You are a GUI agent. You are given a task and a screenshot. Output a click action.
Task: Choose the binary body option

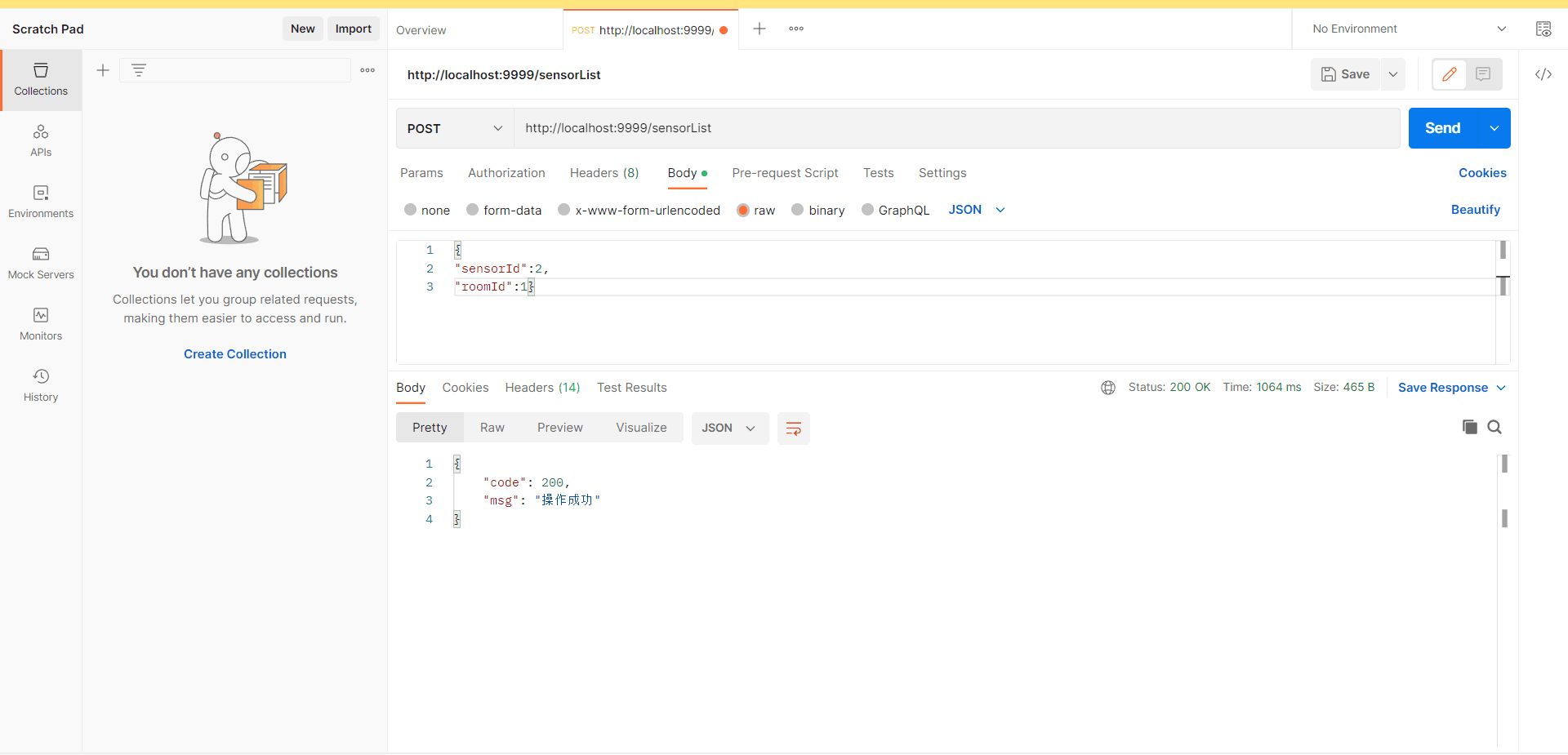click(798, 210)
